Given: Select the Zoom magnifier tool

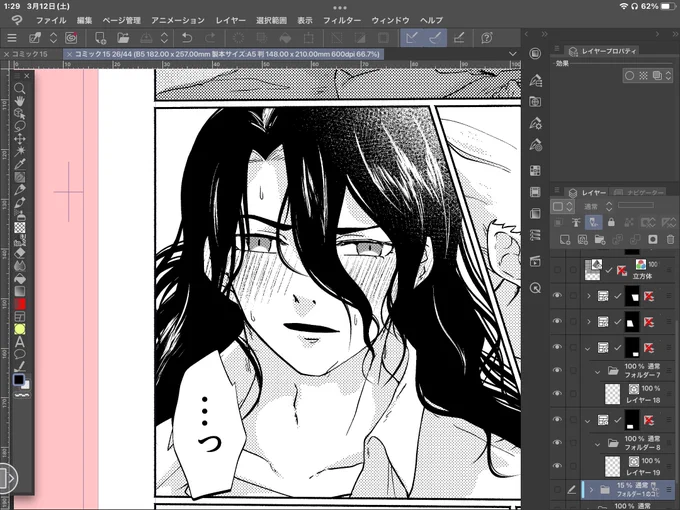Looking at the screenshot, I should click(20, 88).
